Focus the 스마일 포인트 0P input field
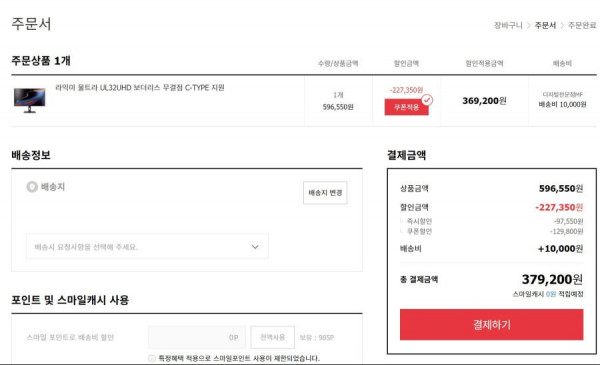The height and width of the screenshot is (365, 600). click(197, 337)
